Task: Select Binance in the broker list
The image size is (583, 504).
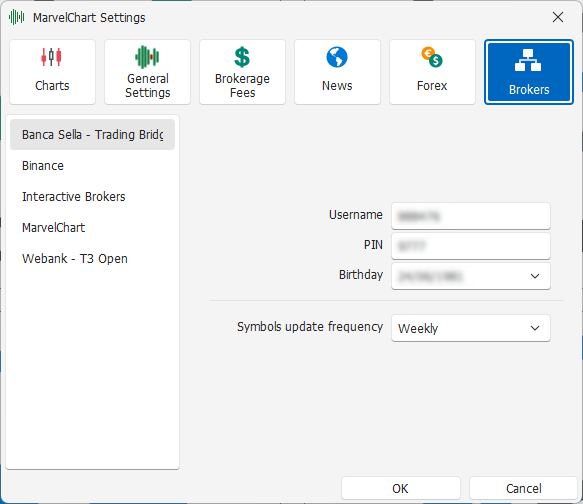Action: pos(92,166)
